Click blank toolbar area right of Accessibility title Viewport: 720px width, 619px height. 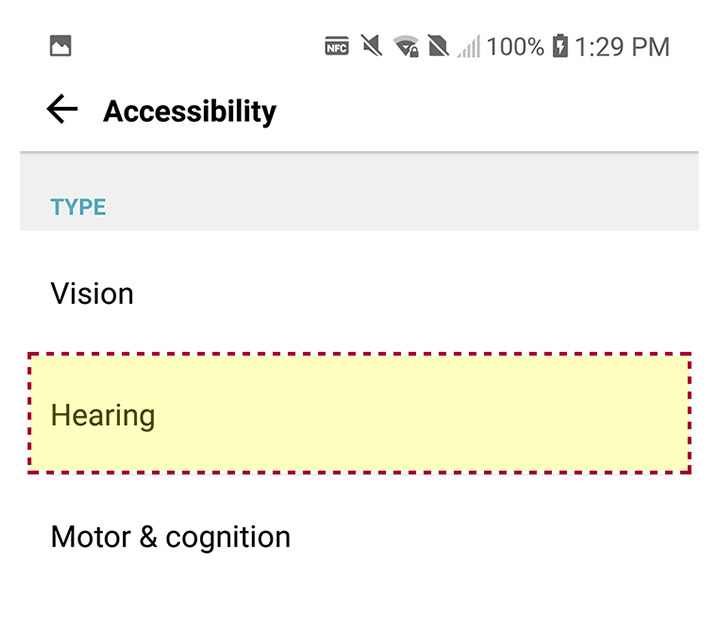pos(480,110)
